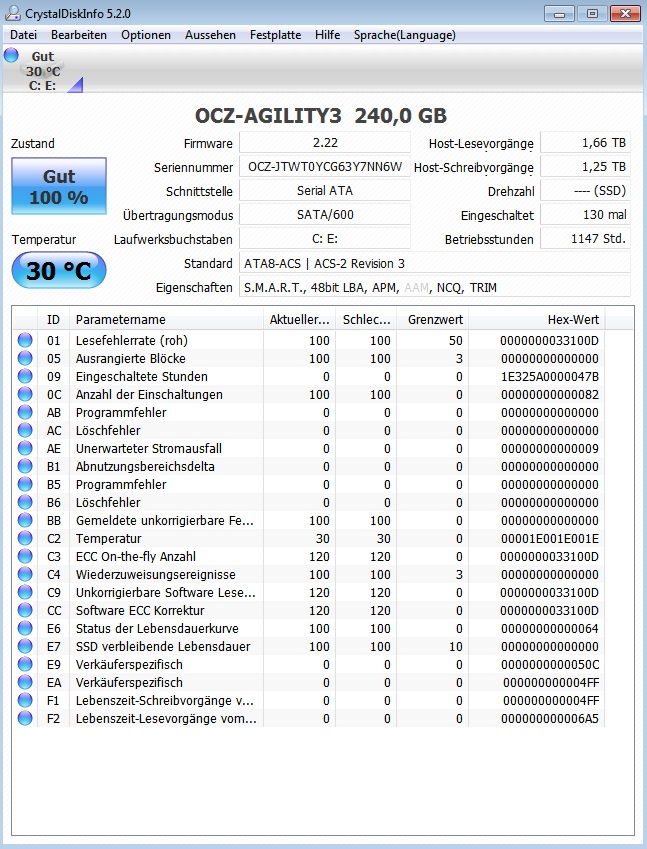Click status orb for 05 Ausrangierte Blöcke
This screenshot has width=647, height=849.
[x=25, y=358]
